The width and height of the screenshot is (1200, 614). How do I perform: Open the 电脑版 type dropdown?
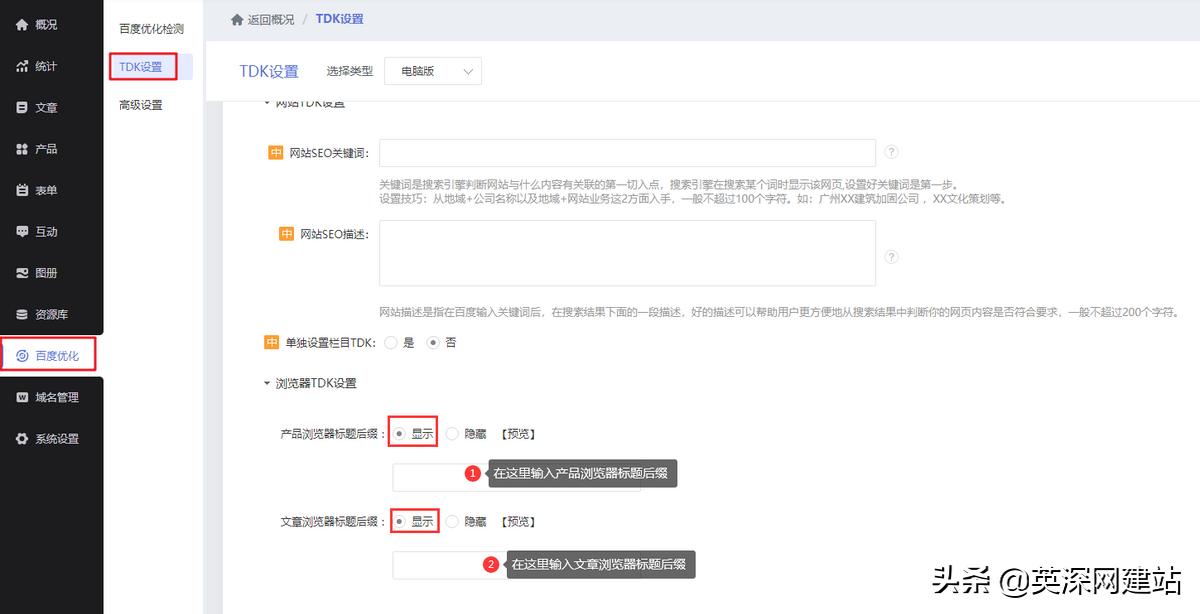tap(433, 71)
